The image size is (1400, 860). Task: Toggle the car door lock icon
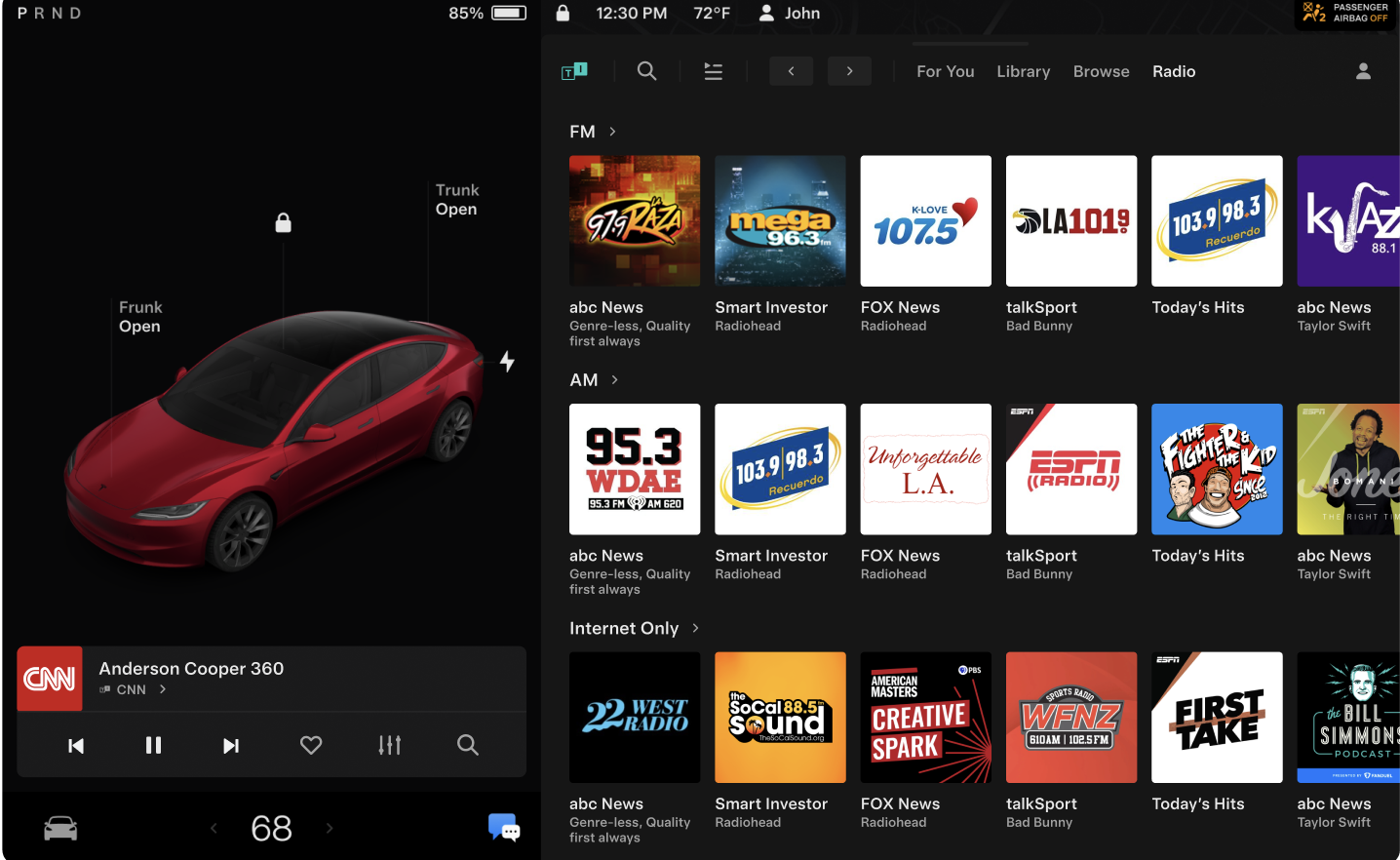coord(283,223)
